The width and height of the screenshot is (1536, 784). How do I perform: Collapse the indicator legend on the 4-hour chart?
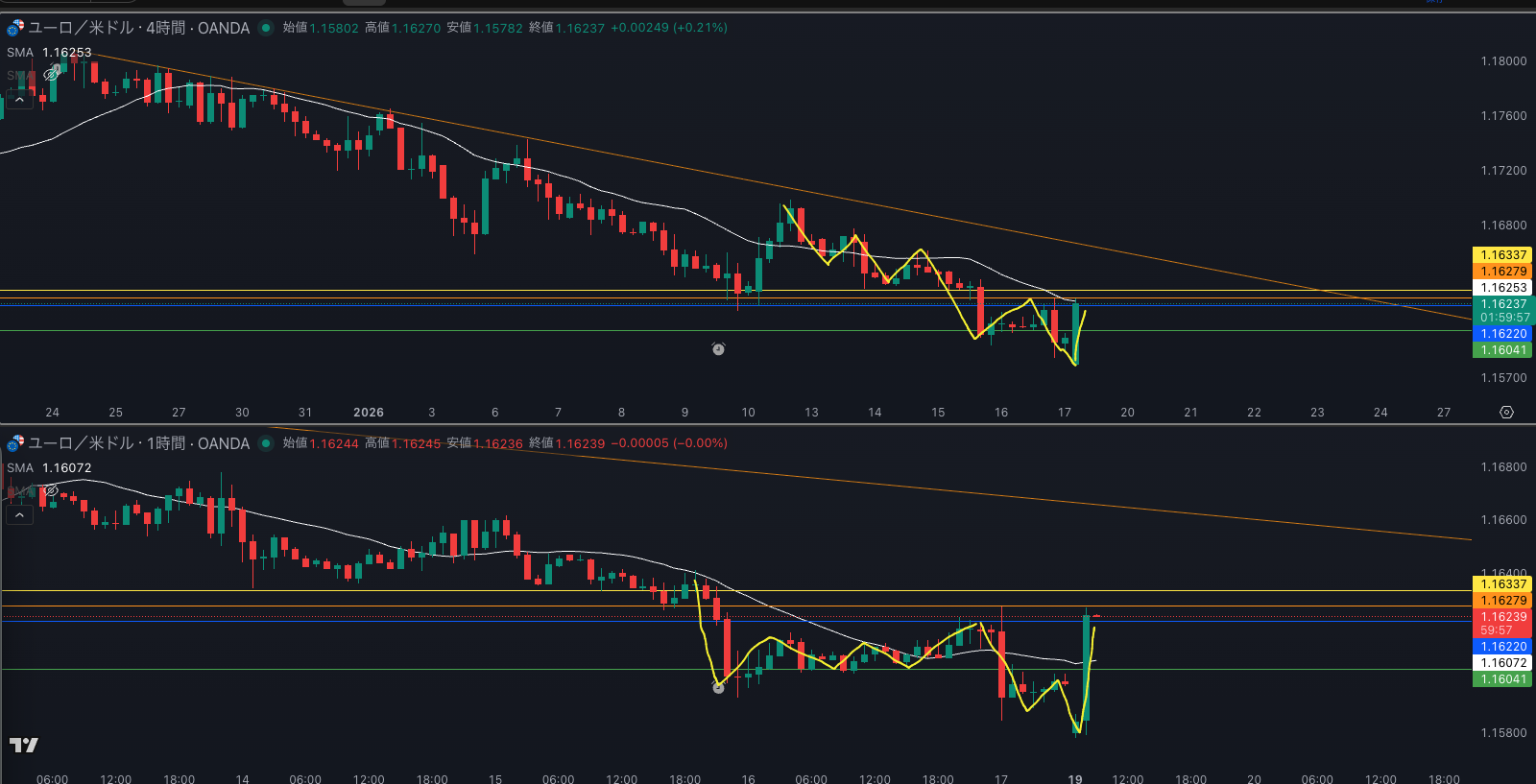(19, 100)
